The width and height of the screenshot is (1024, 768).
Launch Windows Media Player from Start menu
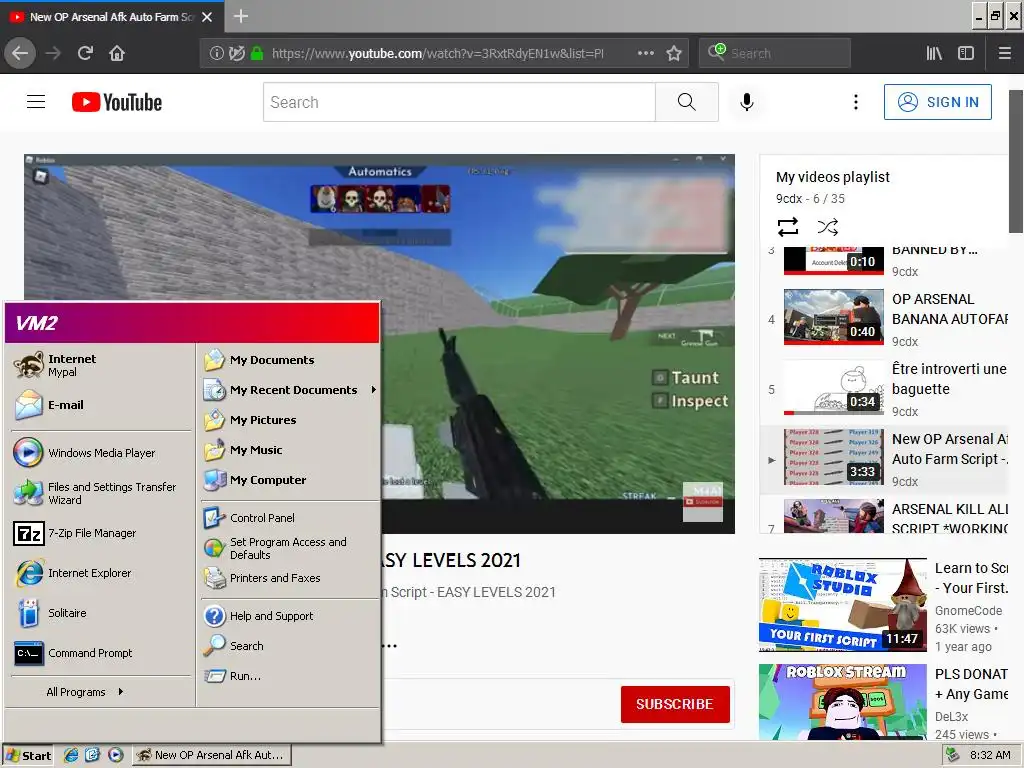101,453
